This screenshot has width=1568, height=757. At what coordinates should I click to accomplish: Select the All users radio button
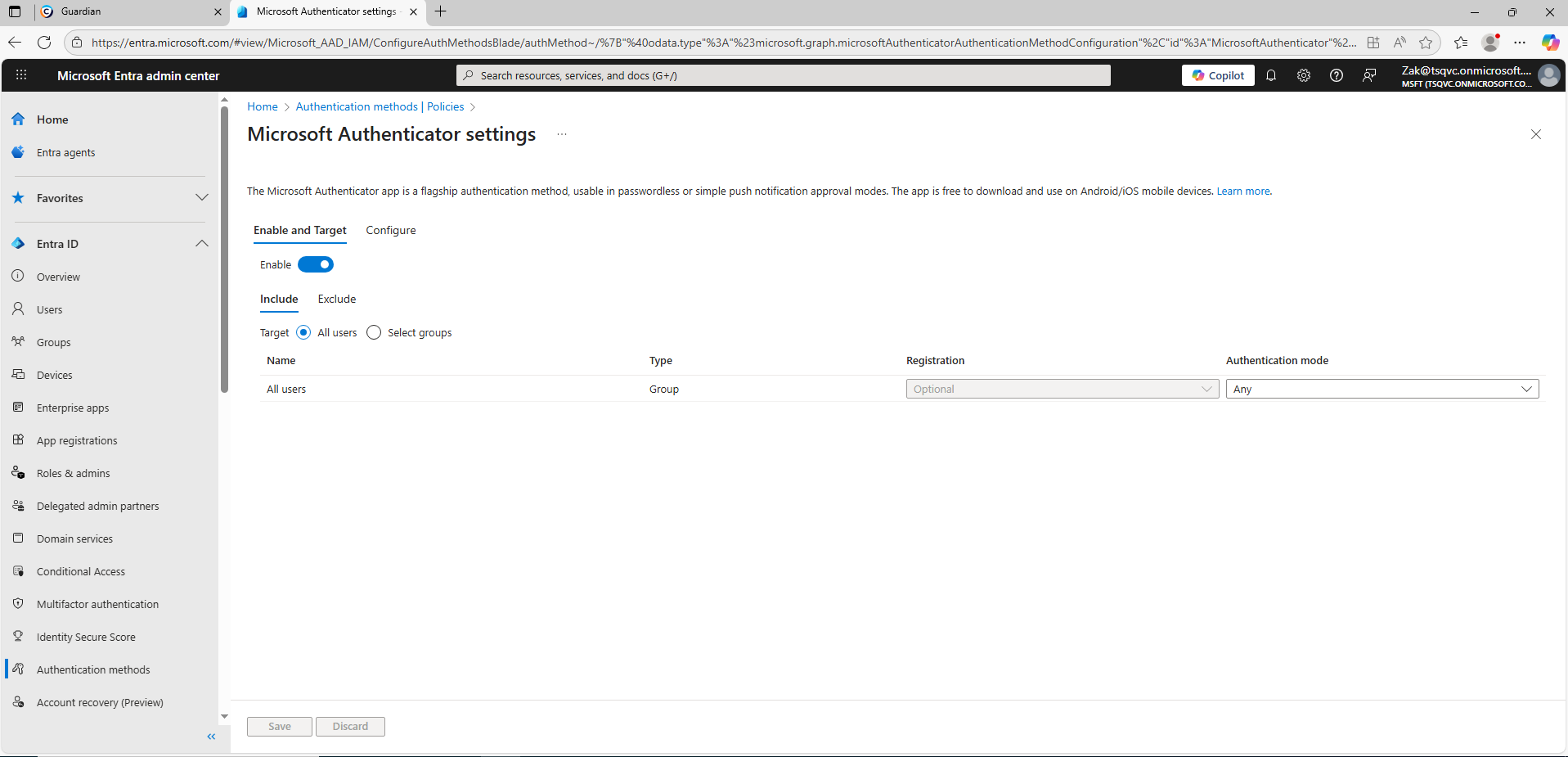coord(303,332)
